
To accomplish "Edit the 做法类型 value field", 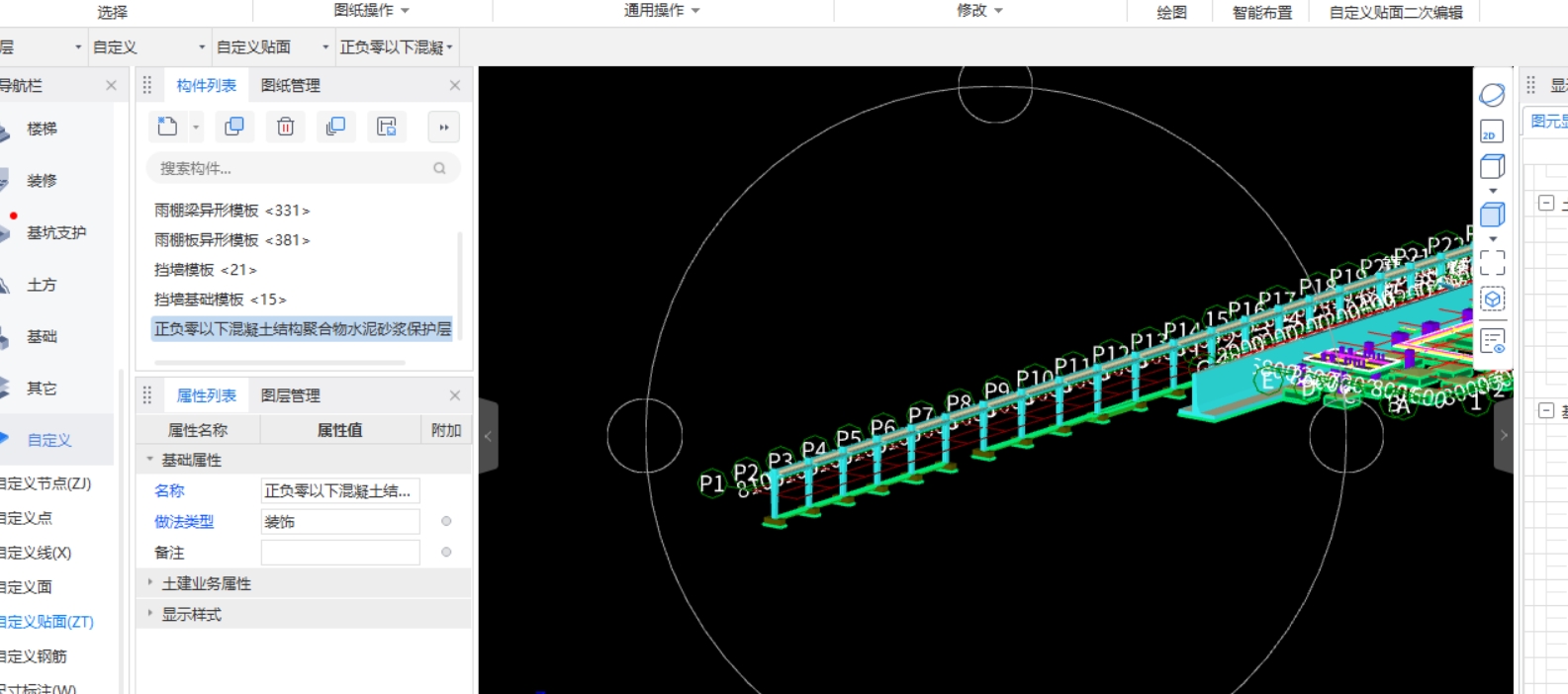I will tap(340, 522).
